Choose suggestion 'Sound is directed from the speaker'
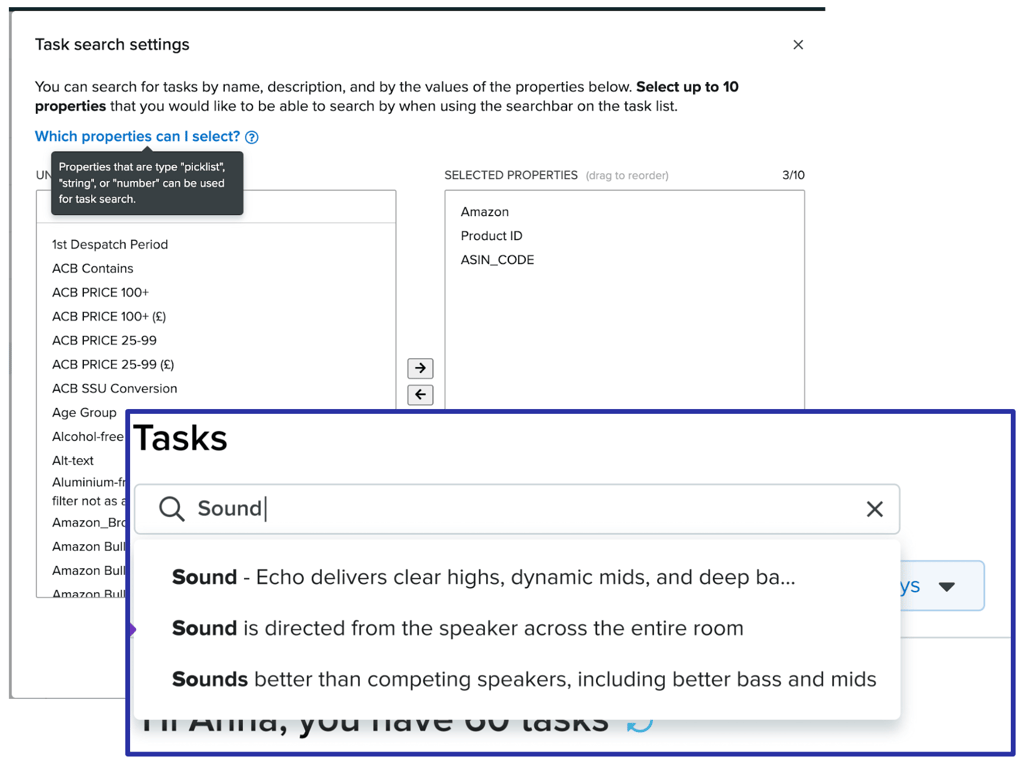Screen dimensions: 1024x766 [x=457, y=628]
